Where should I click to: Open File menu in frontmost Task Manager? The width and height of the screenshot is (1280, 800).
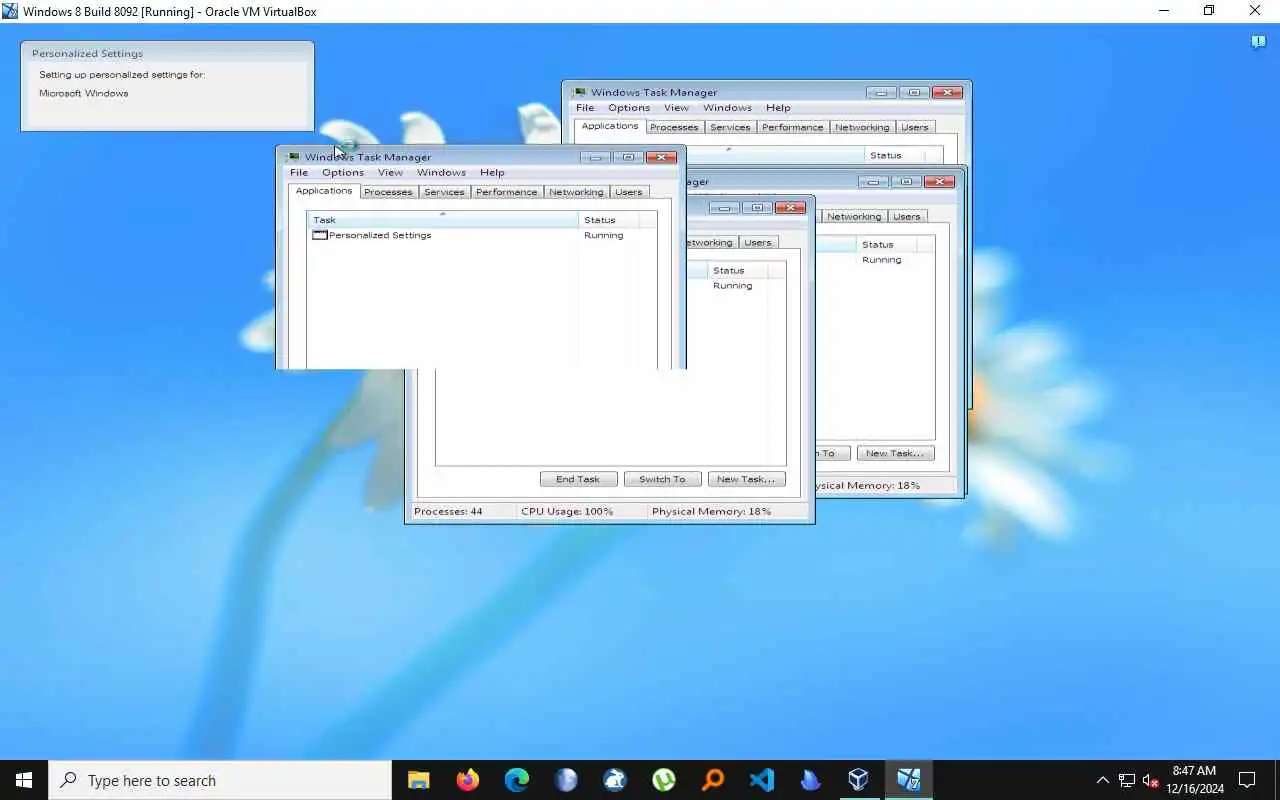point(299,172)
